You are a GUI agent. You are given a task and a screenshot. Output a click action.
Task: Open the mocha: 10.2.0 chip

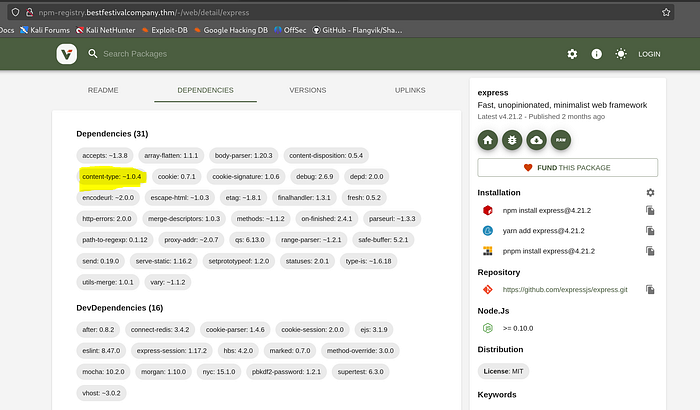pos(103,372)
